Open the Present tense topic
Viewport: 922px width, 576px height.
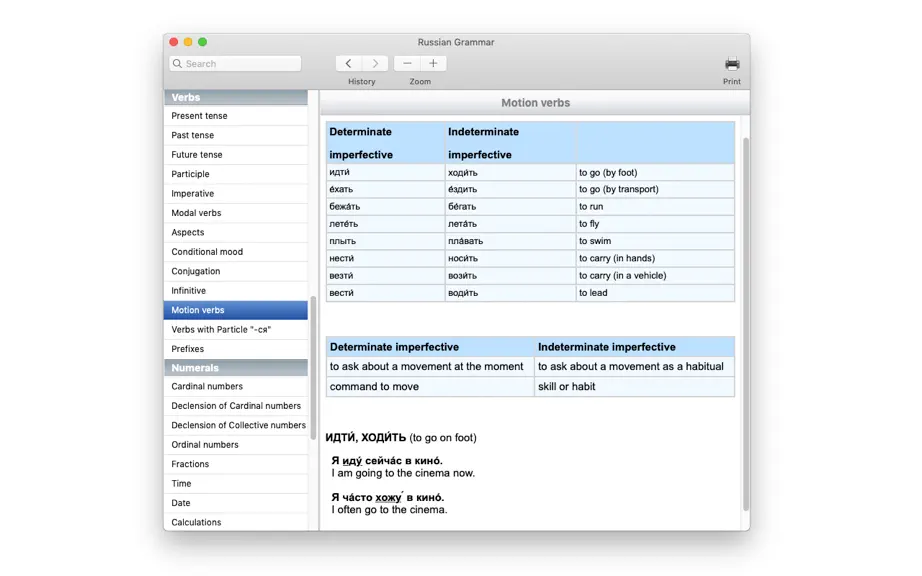[x=236, y=116]
